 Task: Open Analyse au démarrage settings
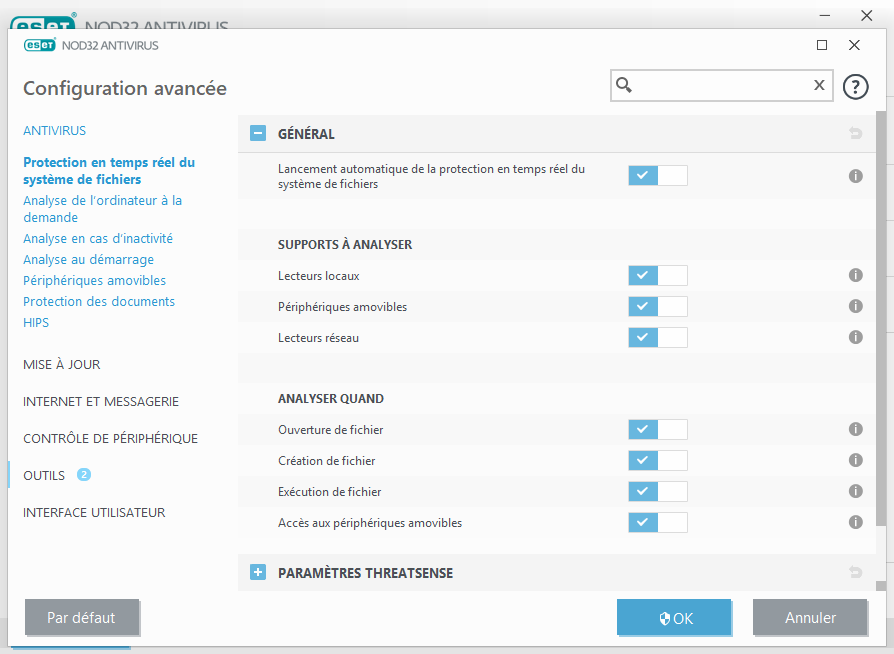pos(88,260)
